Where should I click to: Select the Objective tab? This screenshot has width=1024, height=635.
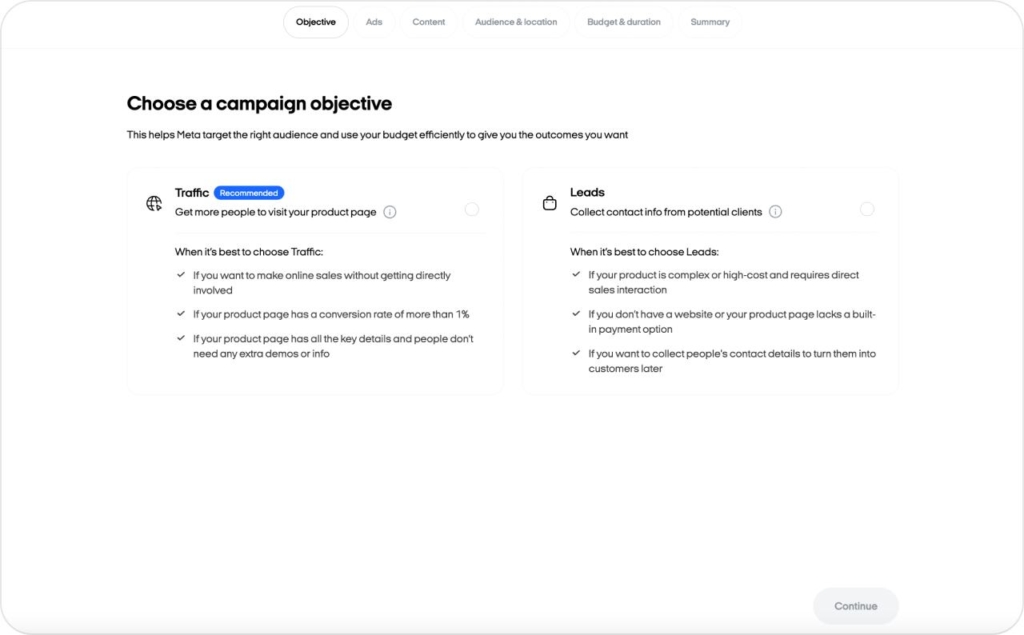click(315, 21)
